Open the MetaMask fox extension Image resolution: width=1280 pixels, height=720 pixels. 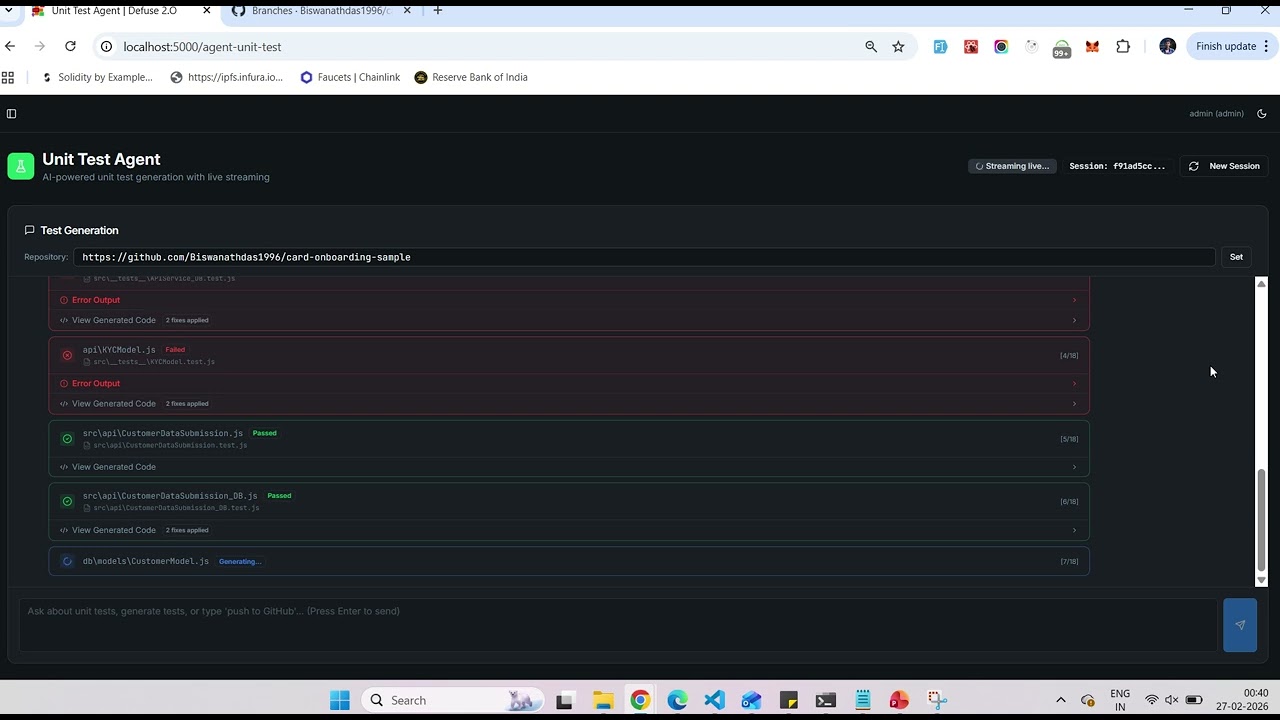(1092, 46)
